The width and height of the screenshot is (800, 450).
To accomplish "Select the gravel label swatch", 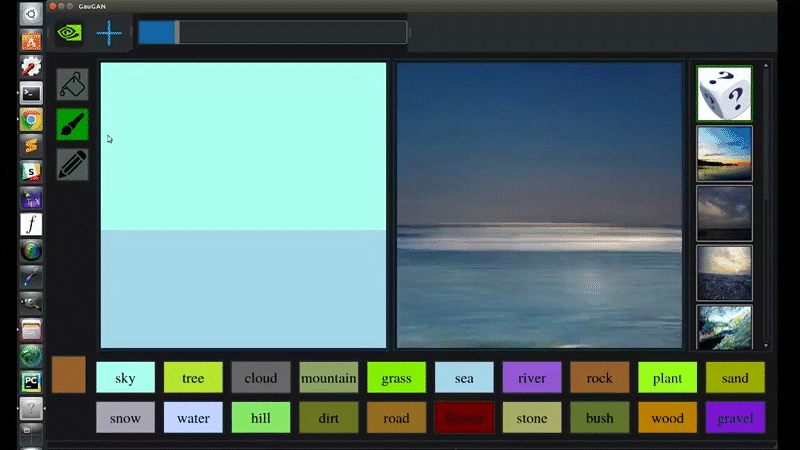I will pyautogui.click(x=735, y=417).
